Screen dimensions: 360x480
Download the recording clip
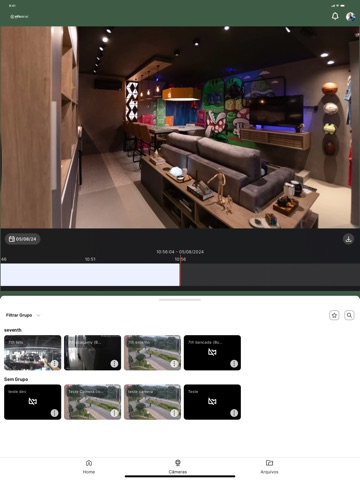pos(348,239)
